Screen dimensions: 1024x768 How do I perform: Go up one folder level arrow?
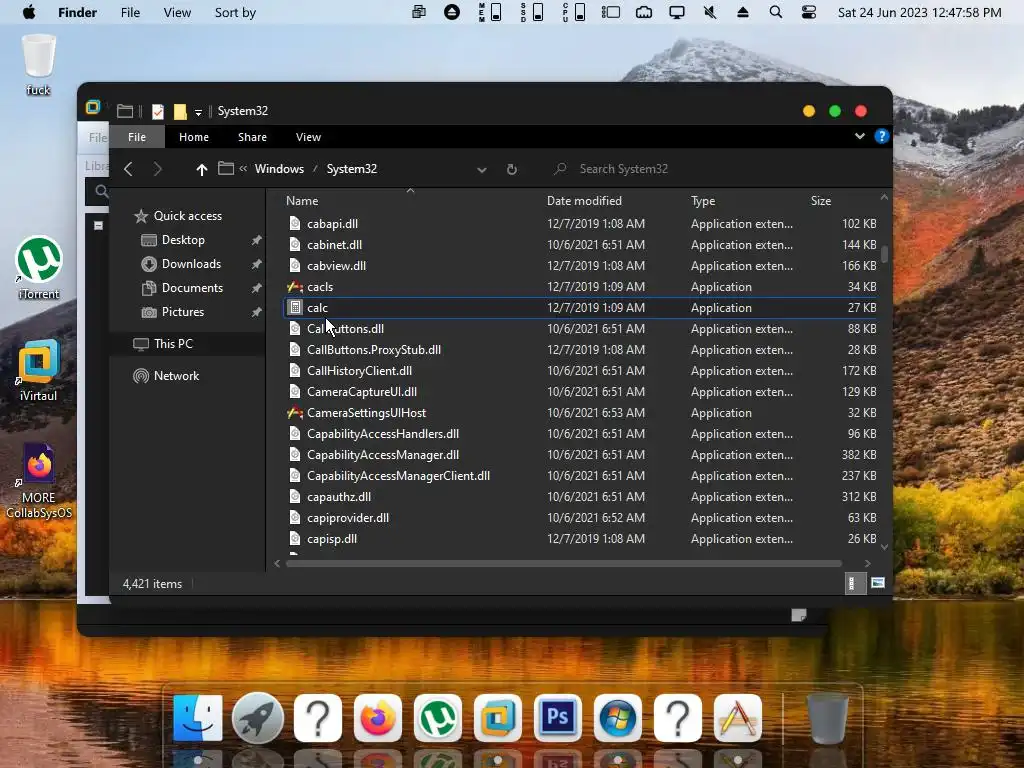coord(201,169)
